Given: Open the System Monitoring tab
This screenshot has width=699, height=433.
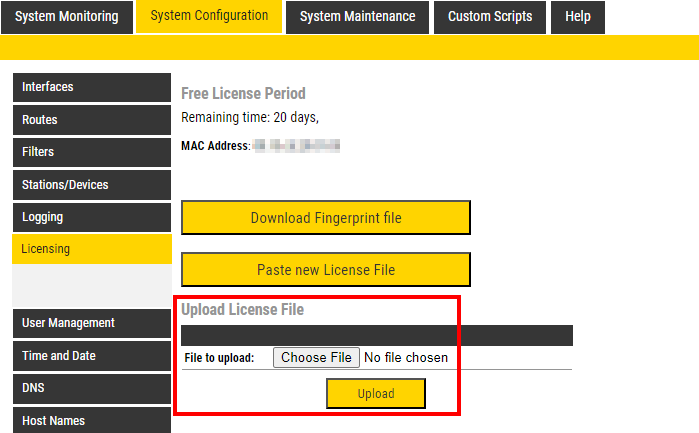Looking at the screenshot, I should [x=67, y=17].
